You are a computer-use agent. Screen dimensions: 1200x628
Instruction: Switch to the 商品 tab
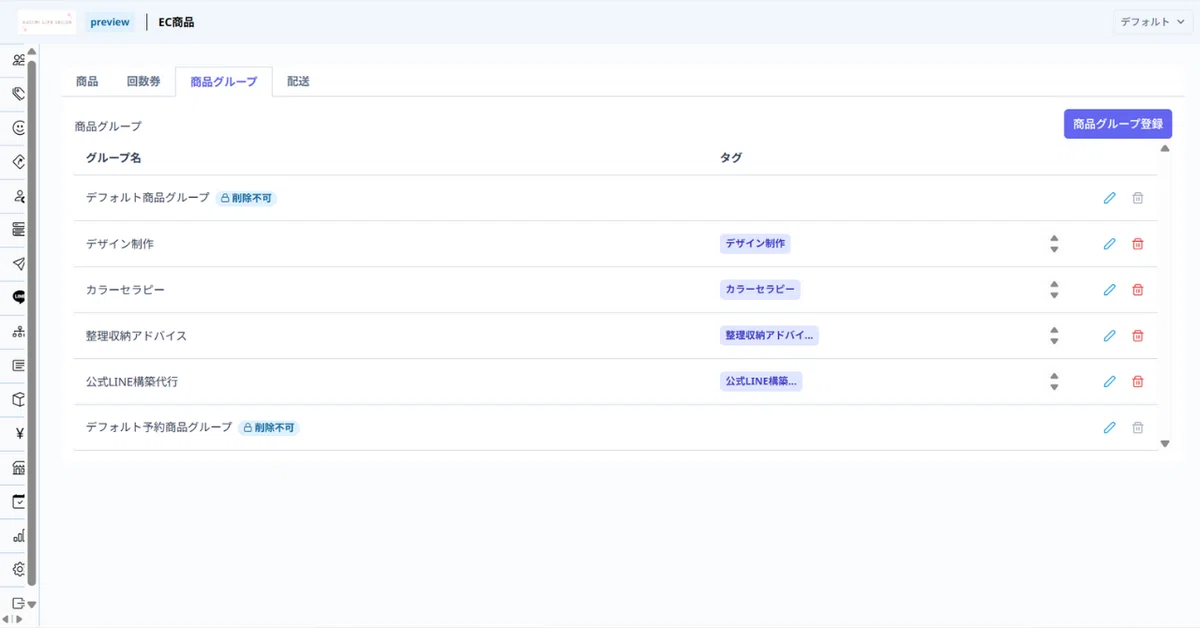tap(87, 82)
